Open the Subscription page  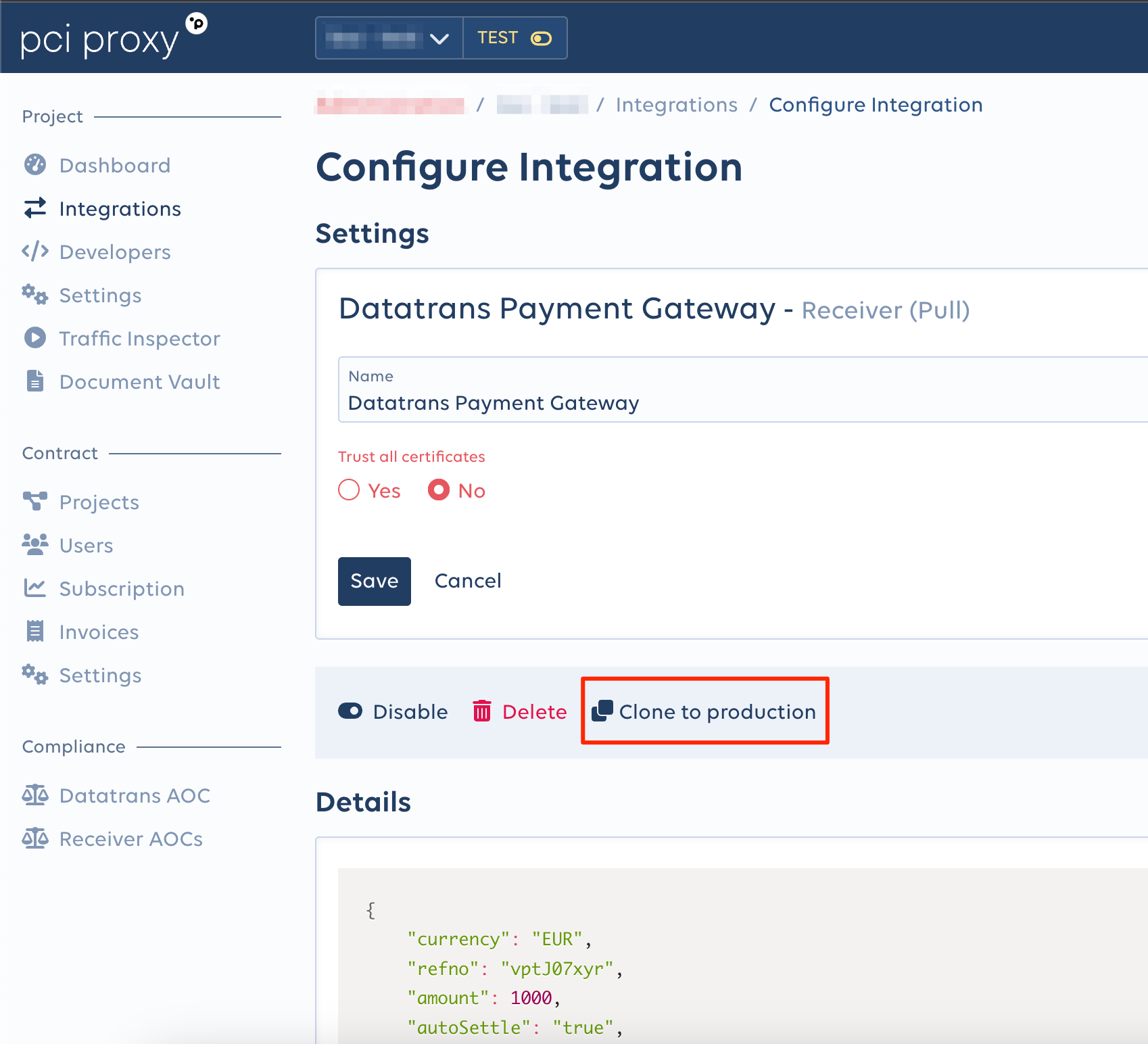pyautogui.click(x=122, y=588)
